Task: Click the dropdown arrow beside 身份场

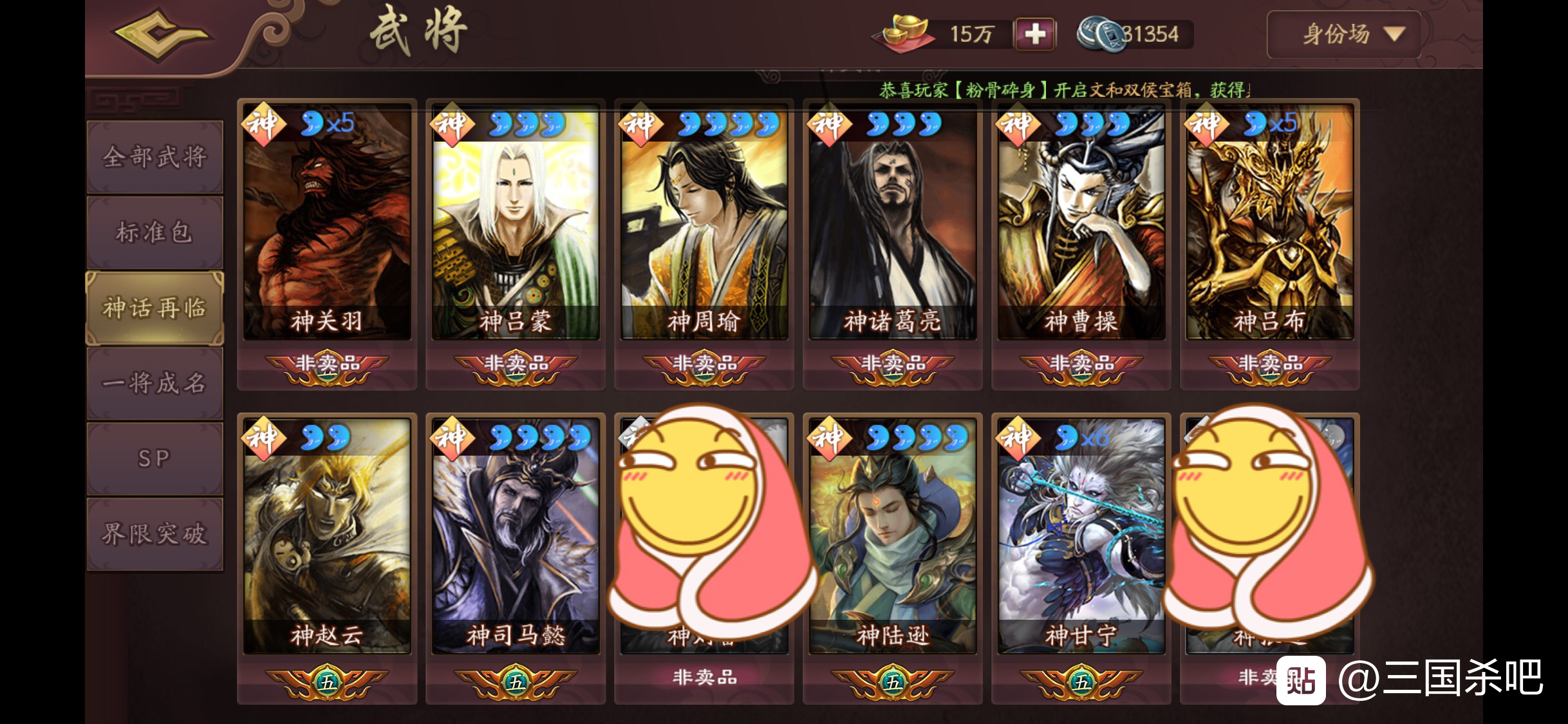Action: 1394,35
